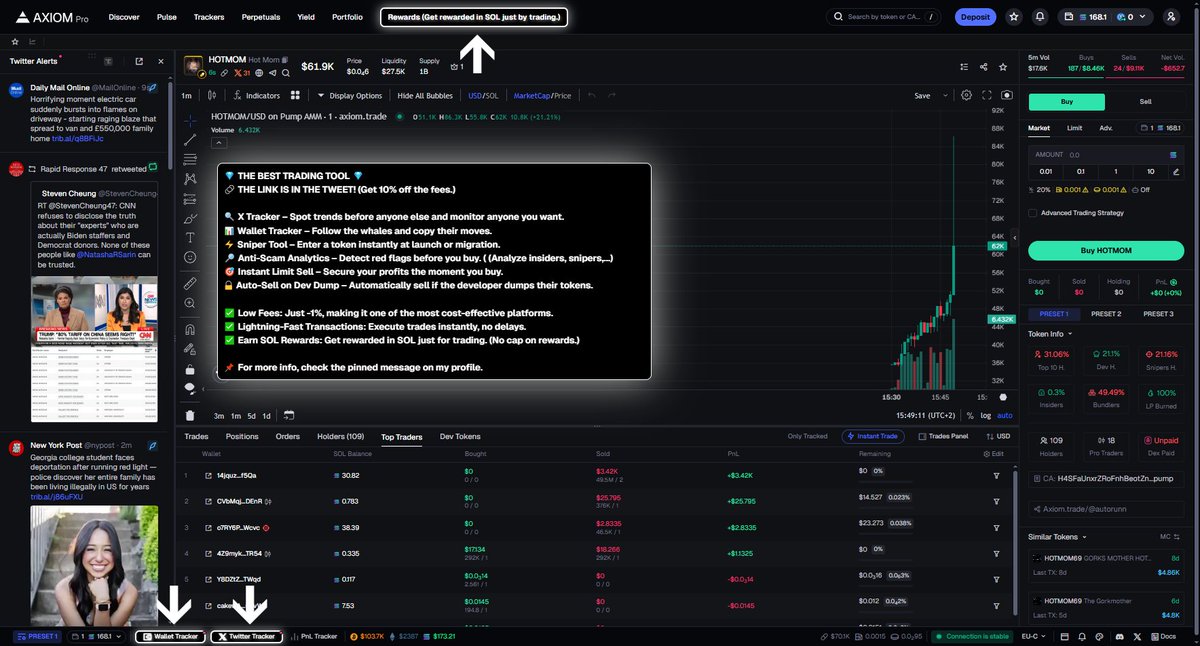Open chart settings gear icon
The height and width of the screenshot is (646, 1200).
(x=966, y=96)
